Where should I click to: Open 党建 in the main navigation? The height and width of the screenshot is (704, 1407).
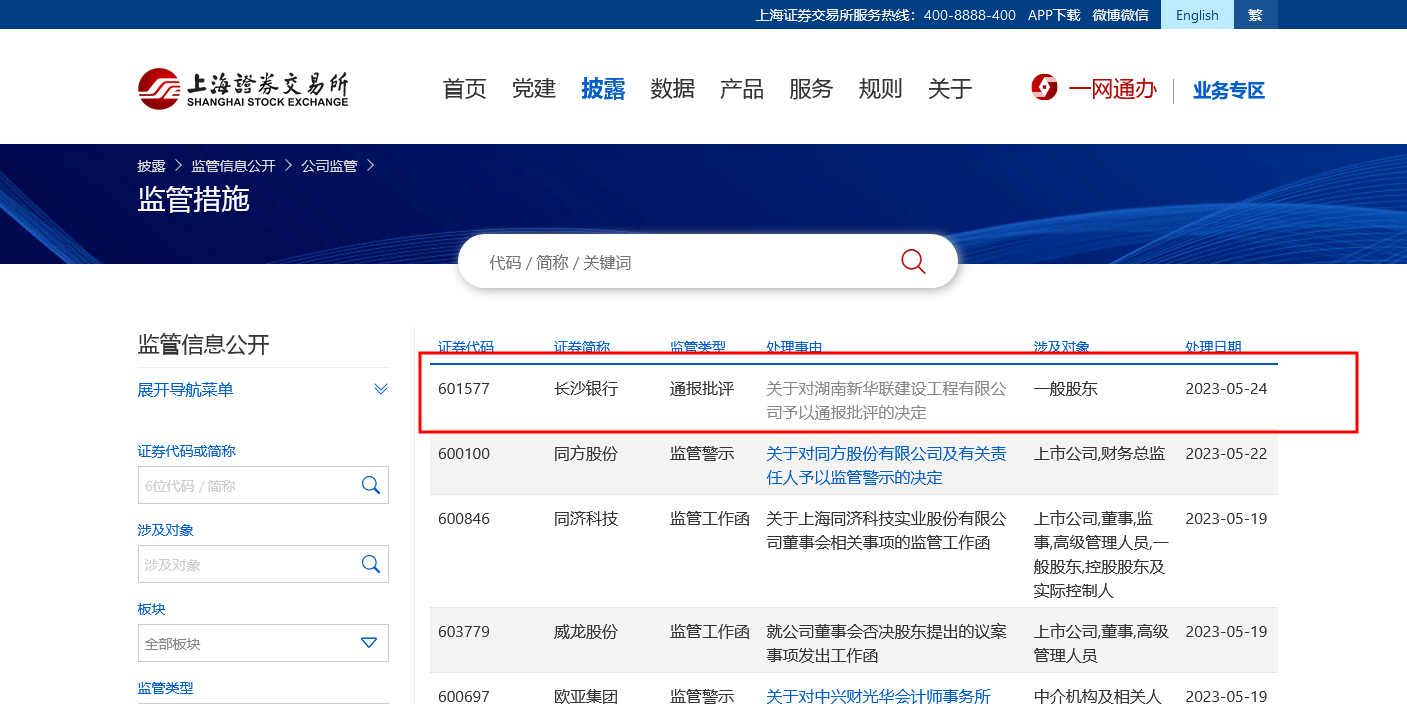point(534,89)
